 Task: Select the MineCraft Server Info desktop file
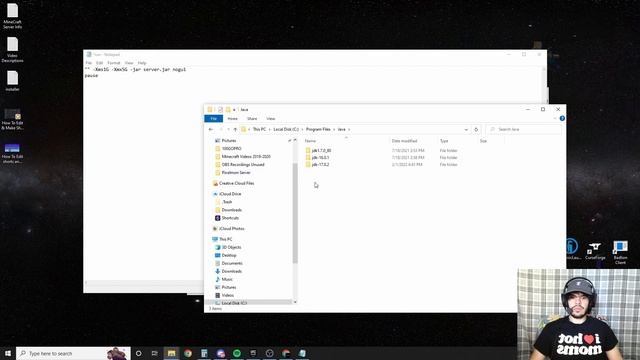[x=12, y=16]
